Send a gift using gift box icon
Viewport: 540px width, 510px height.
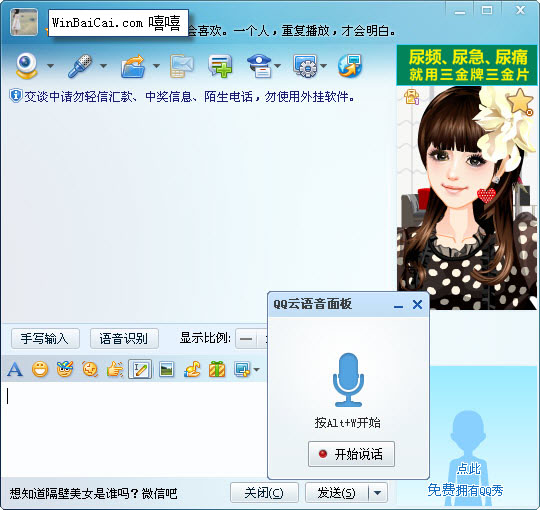pos(217,370)
